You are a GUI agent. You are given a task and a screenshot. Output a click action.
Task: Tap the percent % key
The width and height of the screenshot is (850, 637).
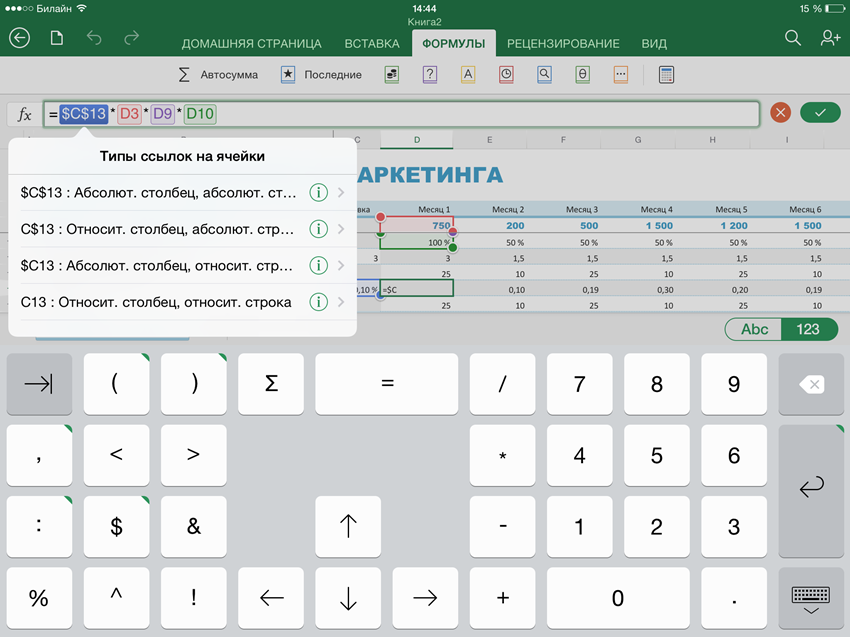click(x=39, y=598)
